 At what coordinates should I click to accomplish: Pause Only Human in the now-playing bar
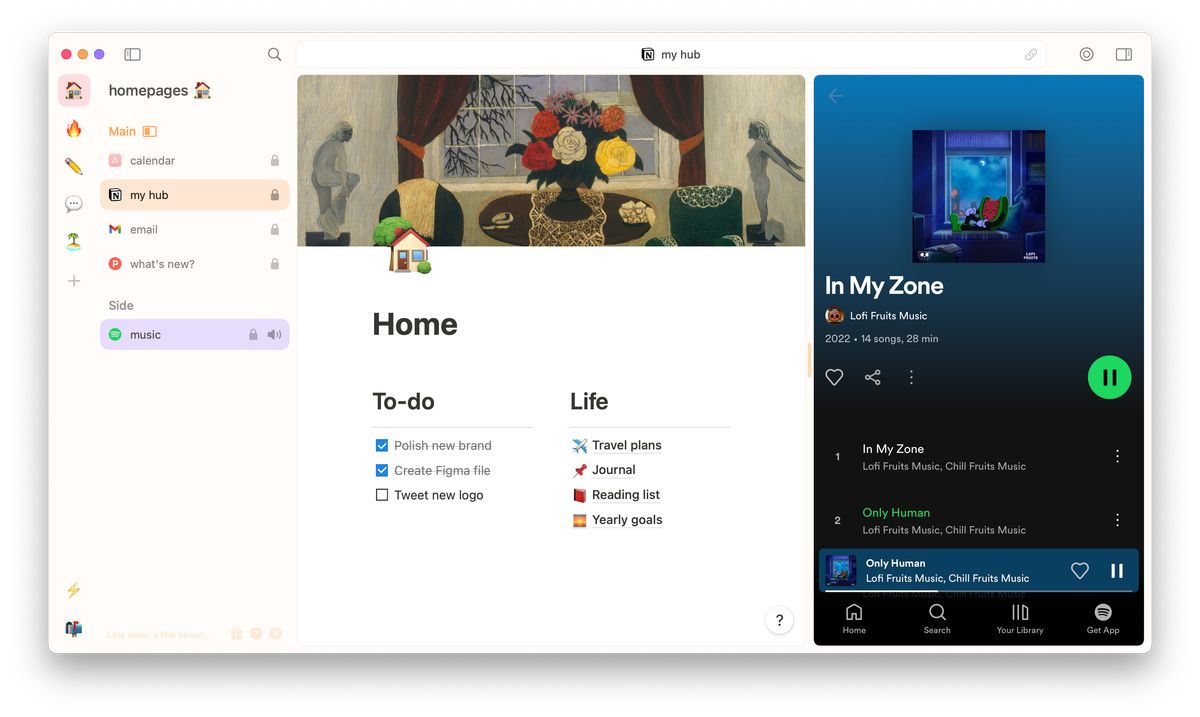point(1117,571)
